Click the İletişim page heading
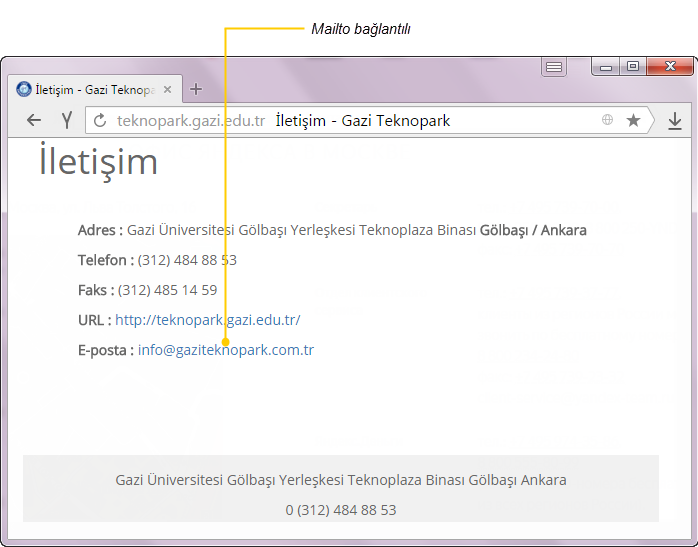Image resolution: width=698 pixels, height=547 pixels. (98, 162)
